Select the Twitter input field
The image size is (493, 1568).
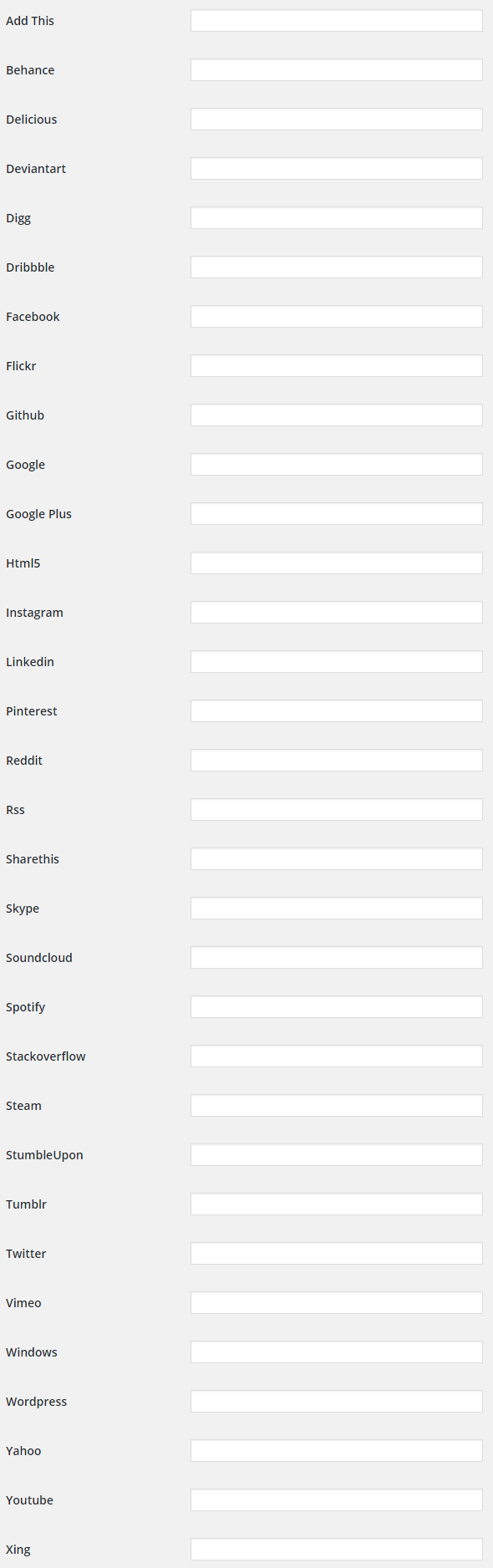tap(336, 1252)
